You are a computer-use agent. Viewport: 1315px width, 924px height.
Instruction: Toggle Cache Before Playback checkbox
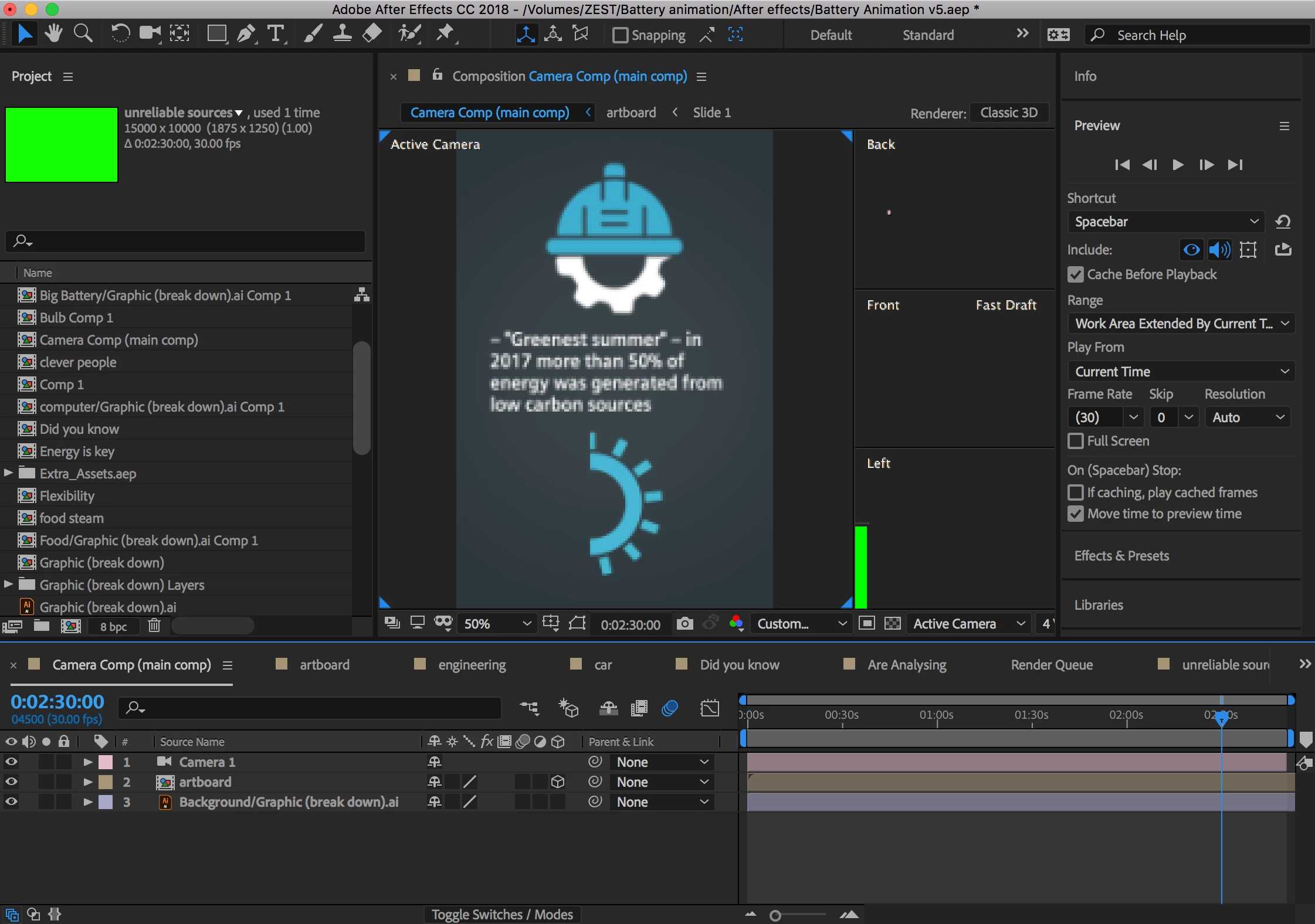pyautogui.click(x=1076, y=274)
